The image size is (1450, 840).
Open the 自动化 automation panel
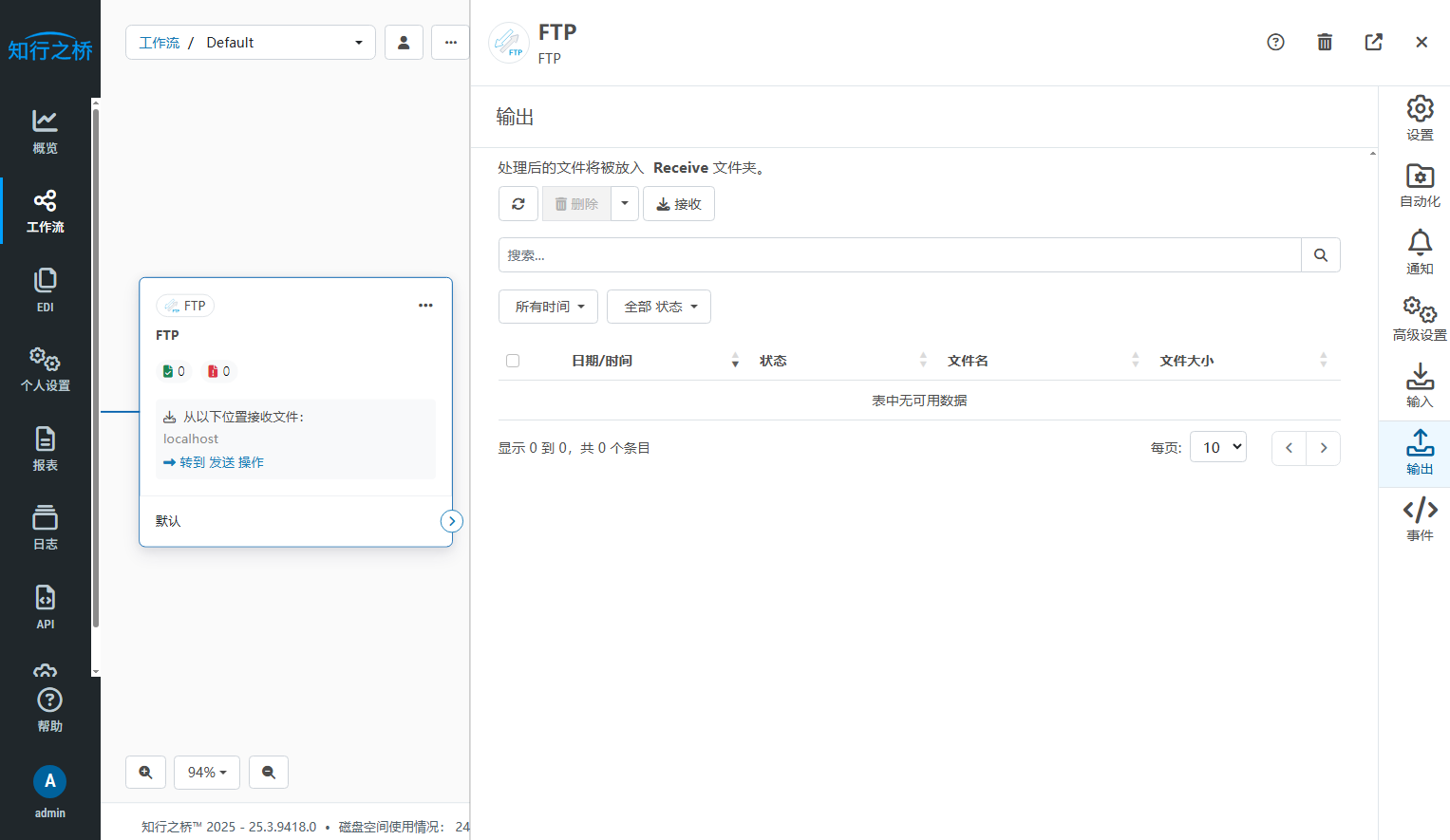pos(1420,185)
